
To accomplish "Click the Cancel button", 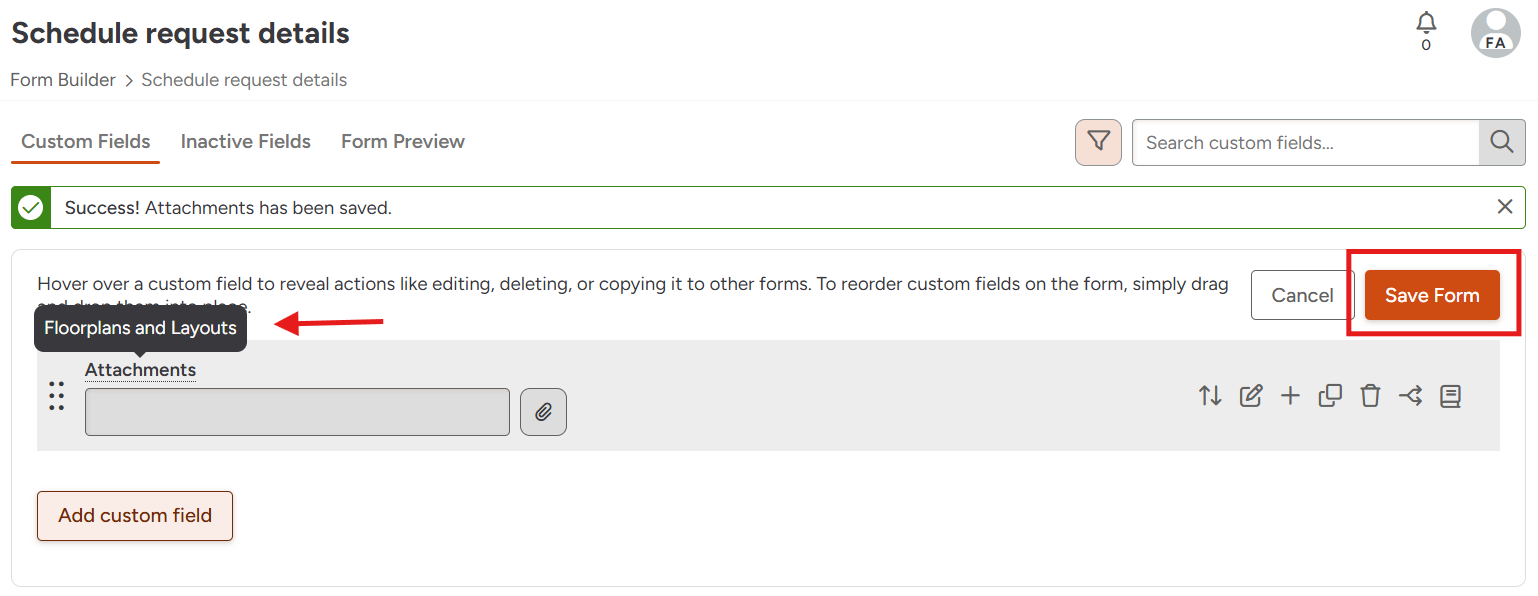I will (x=1302, y=296).
